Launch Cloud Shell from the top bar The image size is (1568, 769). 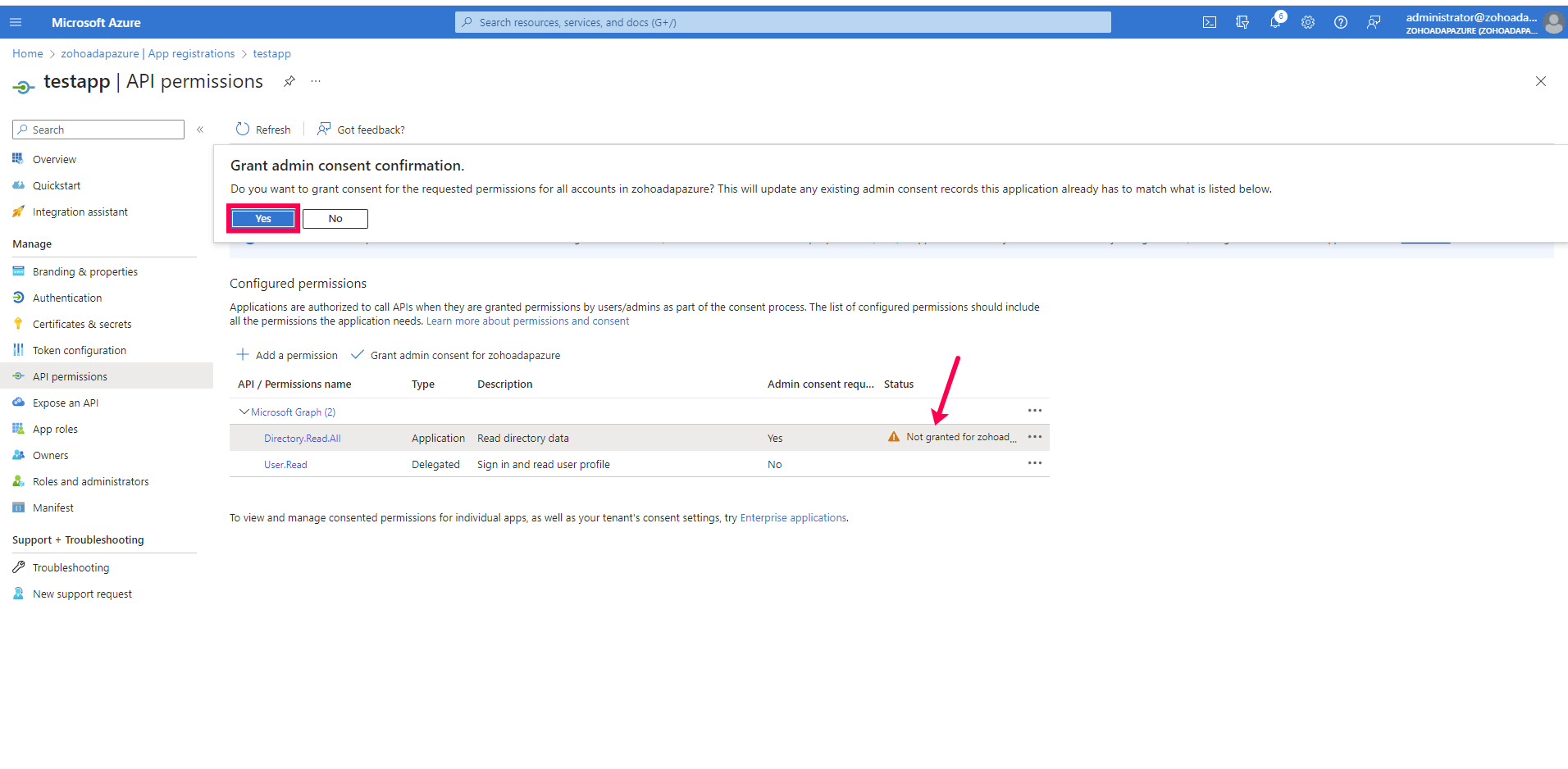[1210, 22]
